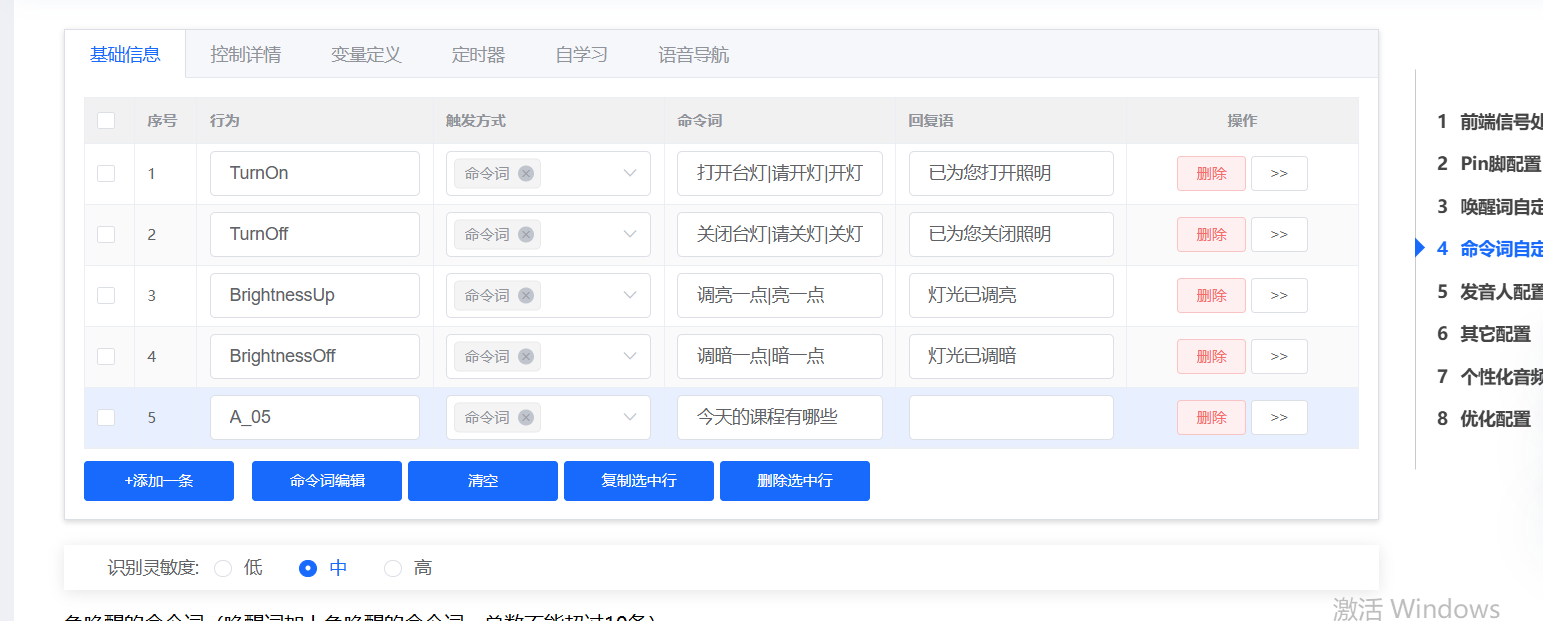
Task: Open the 定时器 tab
Action: pyautogui.click(x=479, y=54)
